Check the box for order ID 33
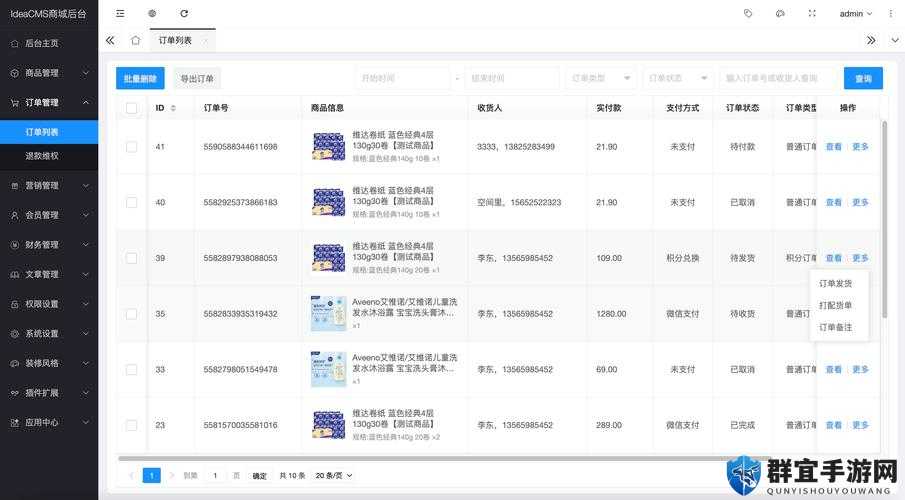This screenshot has width=905, height=500. point(132,370)
